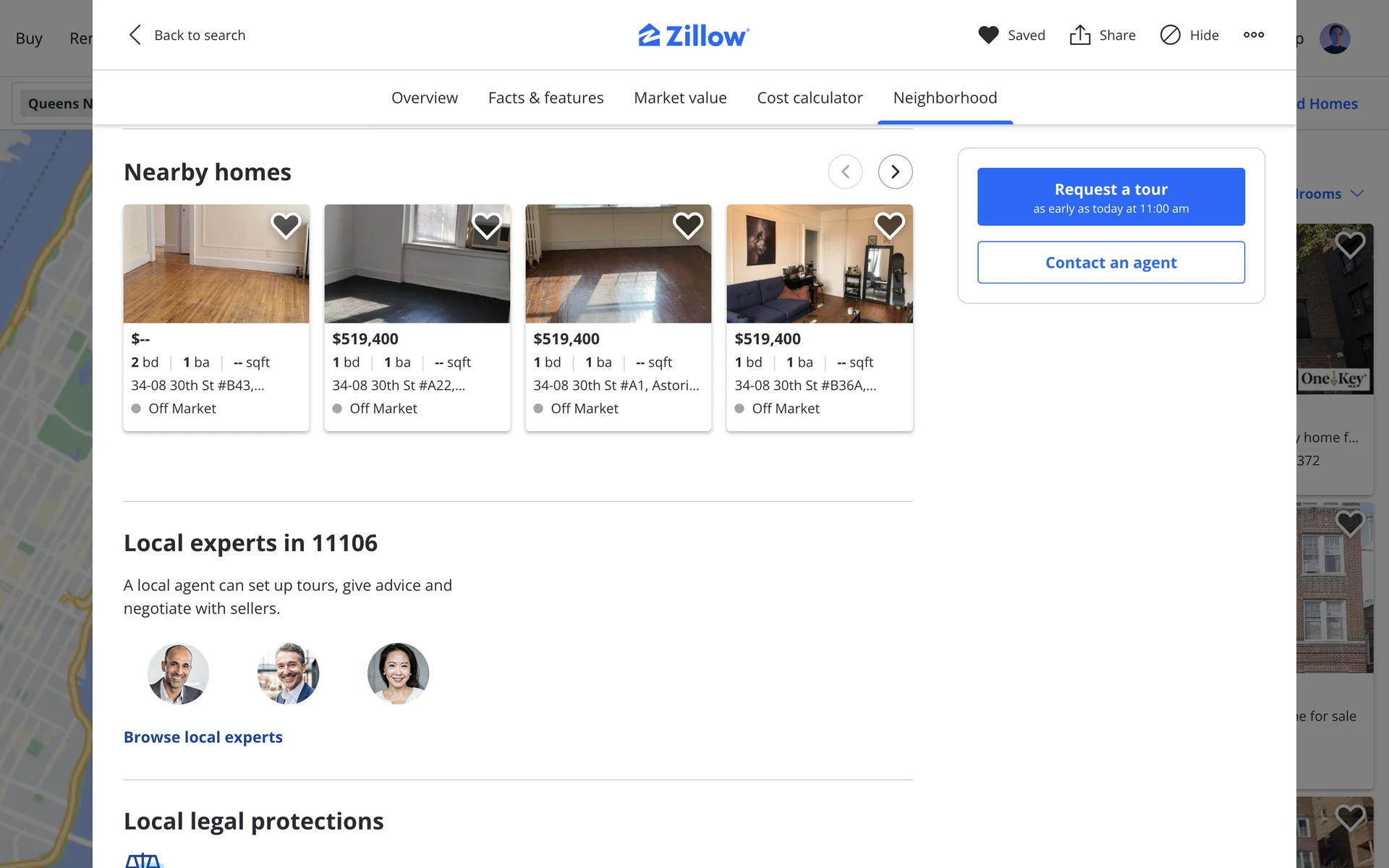Viewport: 1389px width, 868px height.
Task: Open the Browse local experts link
Action: pyautogui.click(x=203, y=737)
